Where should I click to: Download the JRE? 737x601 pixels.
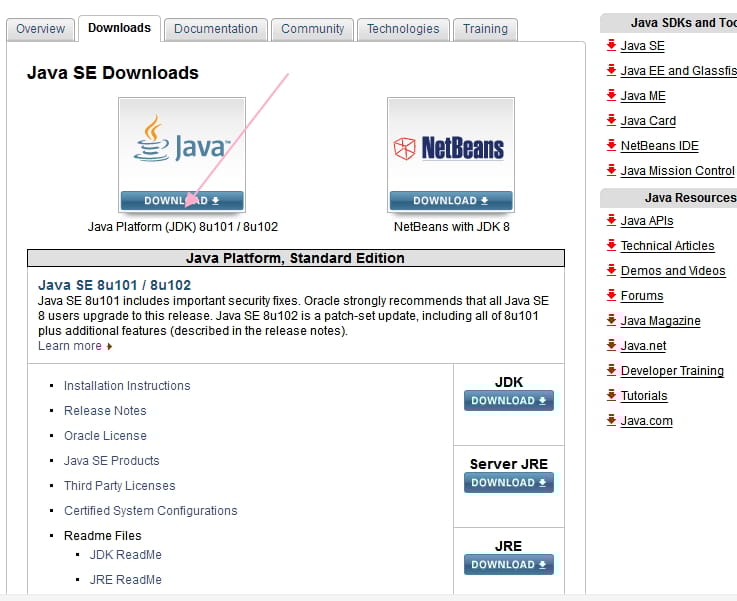[509, 564]
